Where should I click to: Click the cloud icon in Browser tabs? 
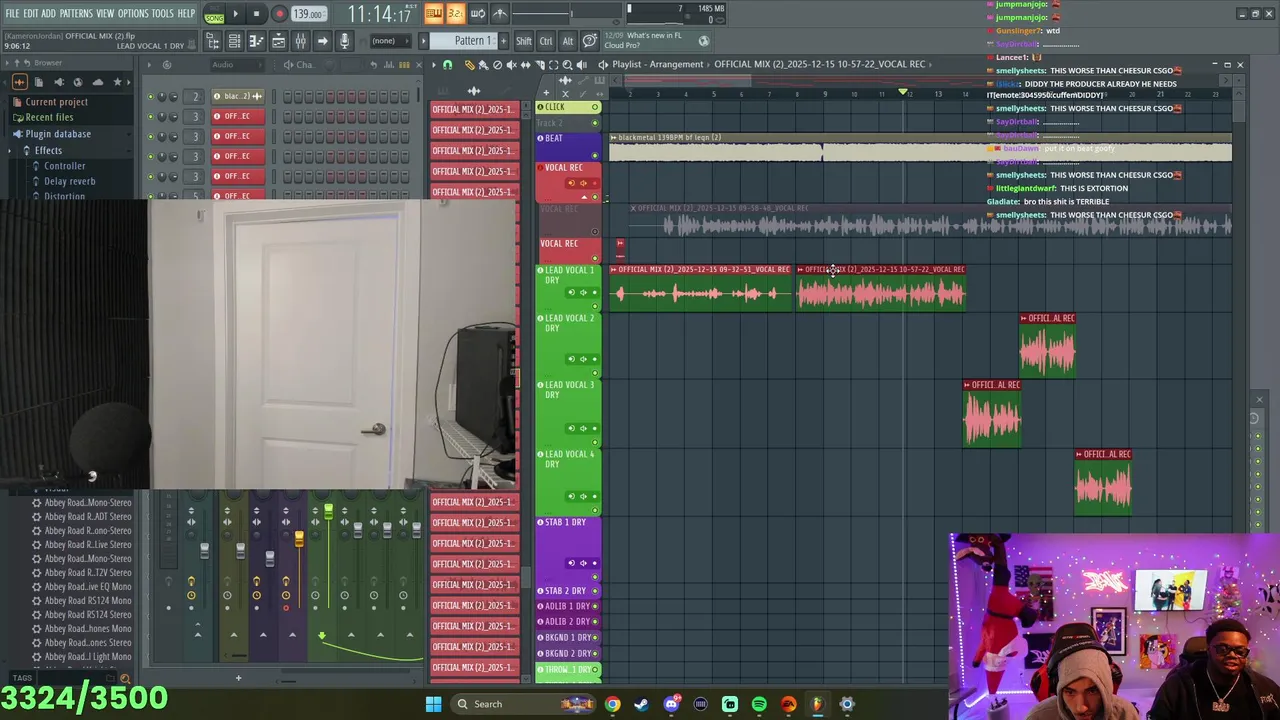click(98, 82)
